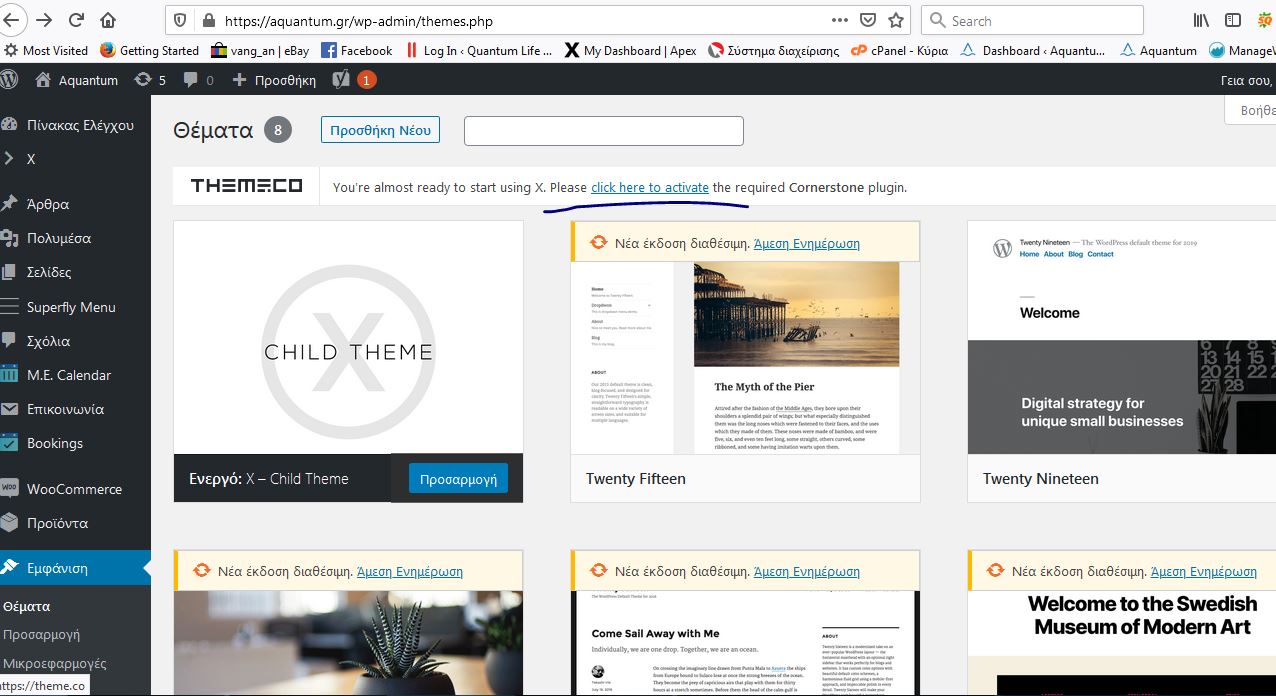The width and height of the screenshot is (1276, 696).
Task: Click Προσθήκη Νέου add theme button
Action: coord(380,130)
